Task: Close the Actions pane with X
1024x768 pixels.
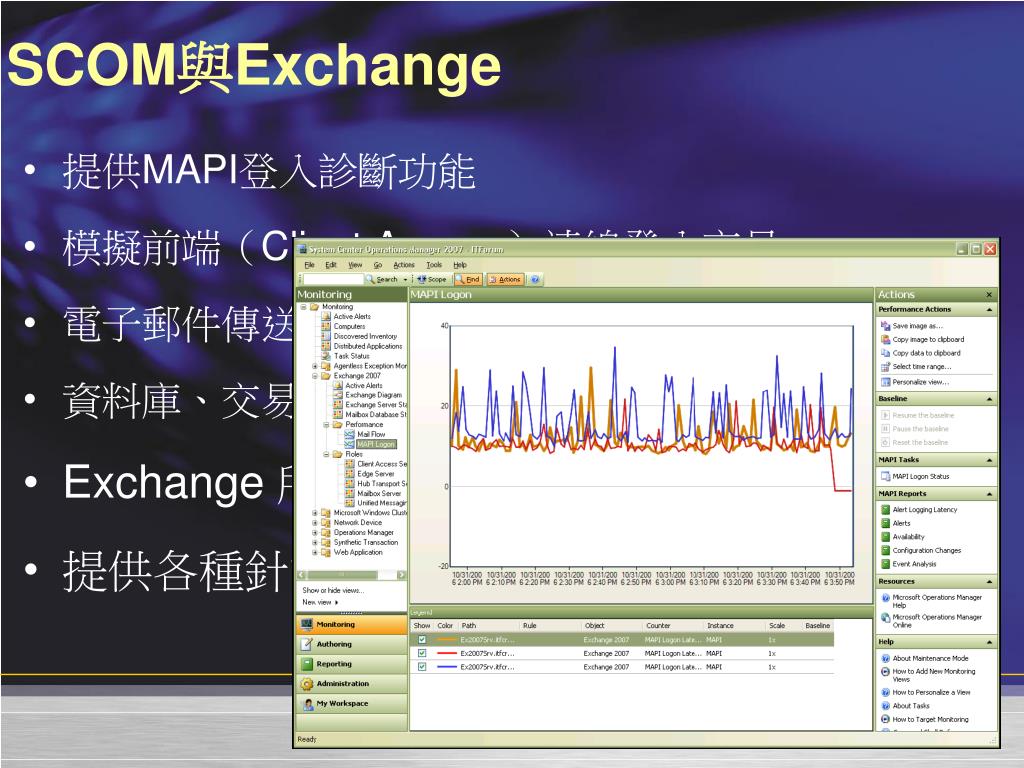Action: 989,295
